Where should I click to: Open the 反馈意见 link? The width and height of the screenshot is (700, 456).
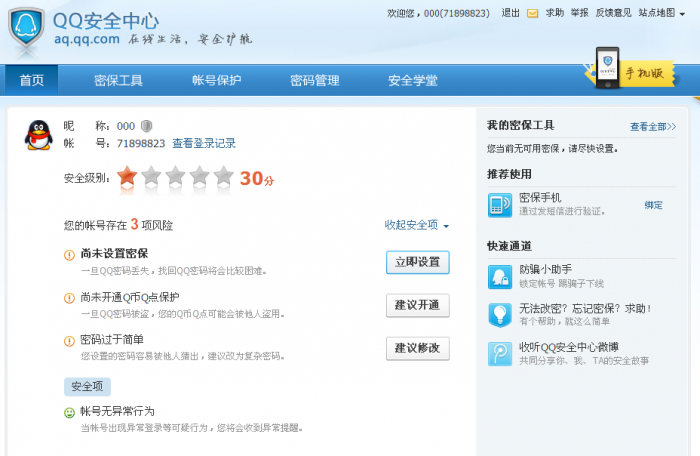click(x=613, y=13)
